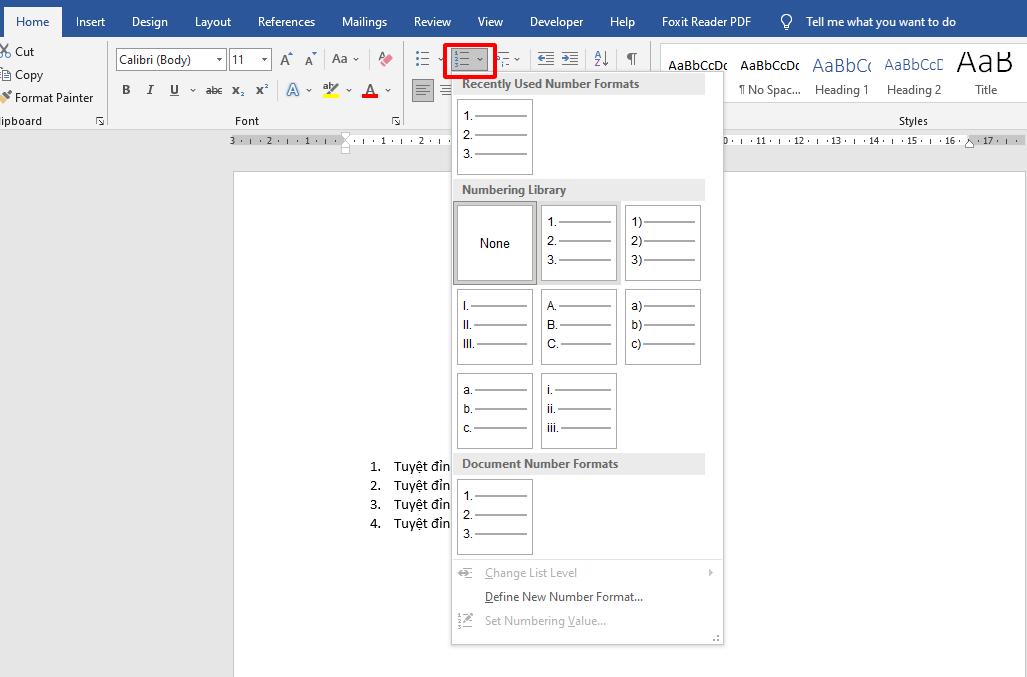
Task: Select None in the Numbering Library
Action: 495,243
